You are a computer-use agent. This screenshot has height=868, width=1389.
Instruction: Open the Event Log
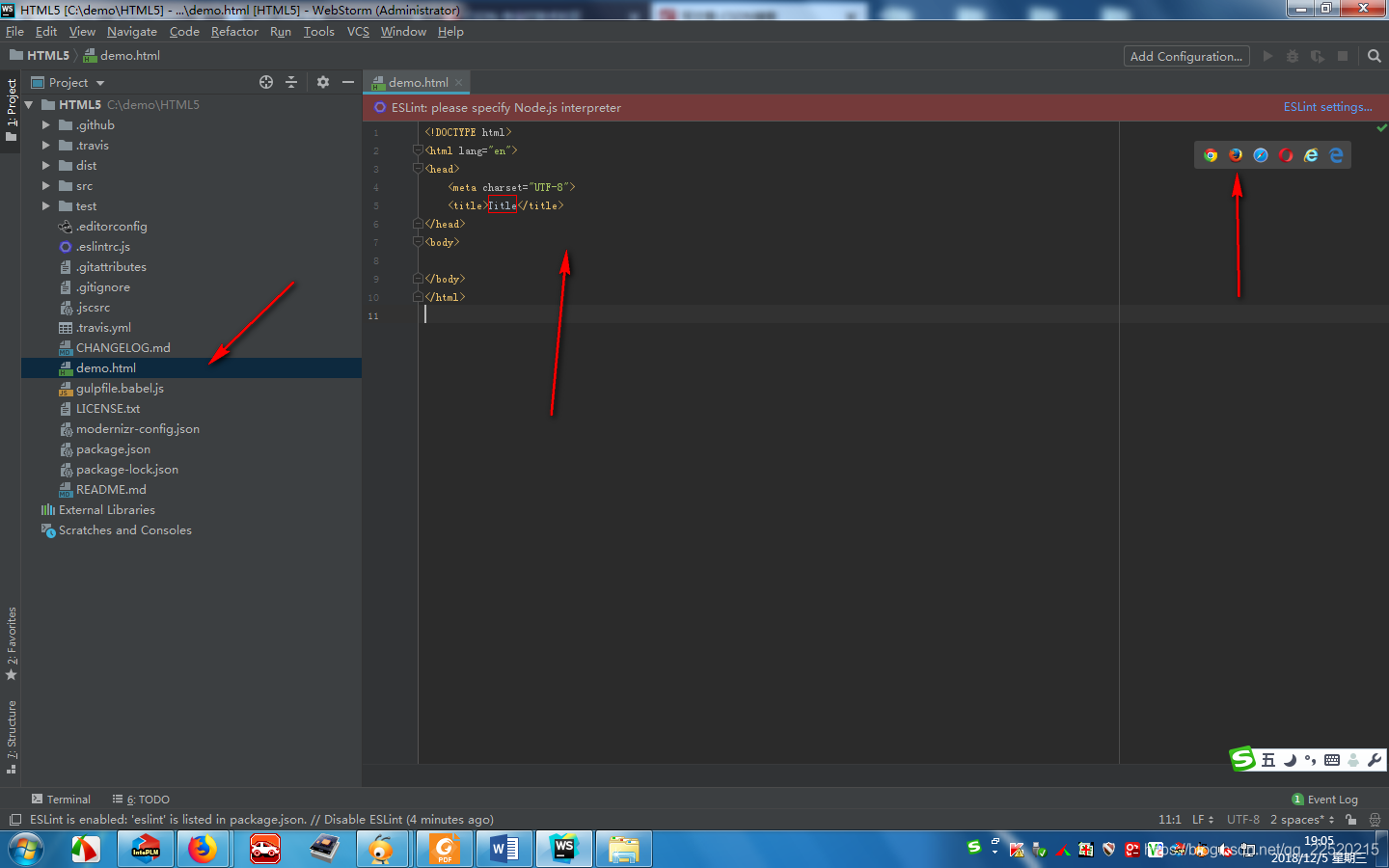[1325, 800]
